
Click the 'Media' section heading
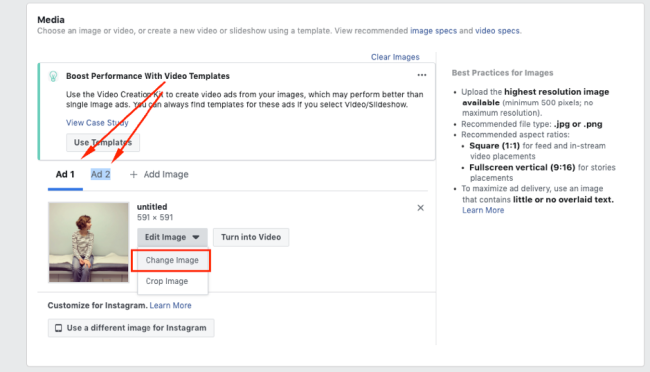[51, 20]
